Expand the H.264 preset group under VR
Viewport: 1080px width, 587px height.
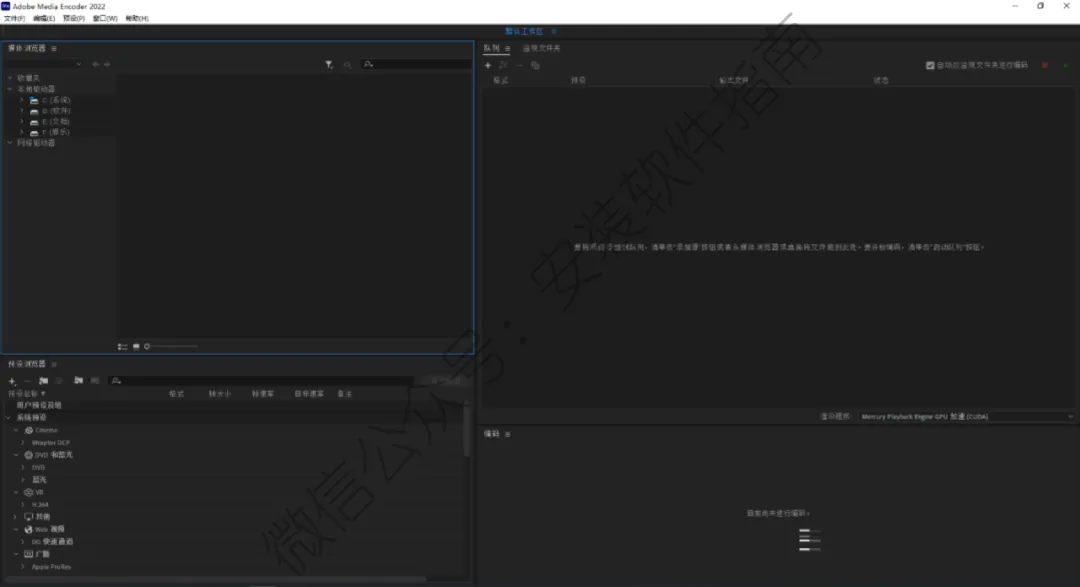pos(23,504)
